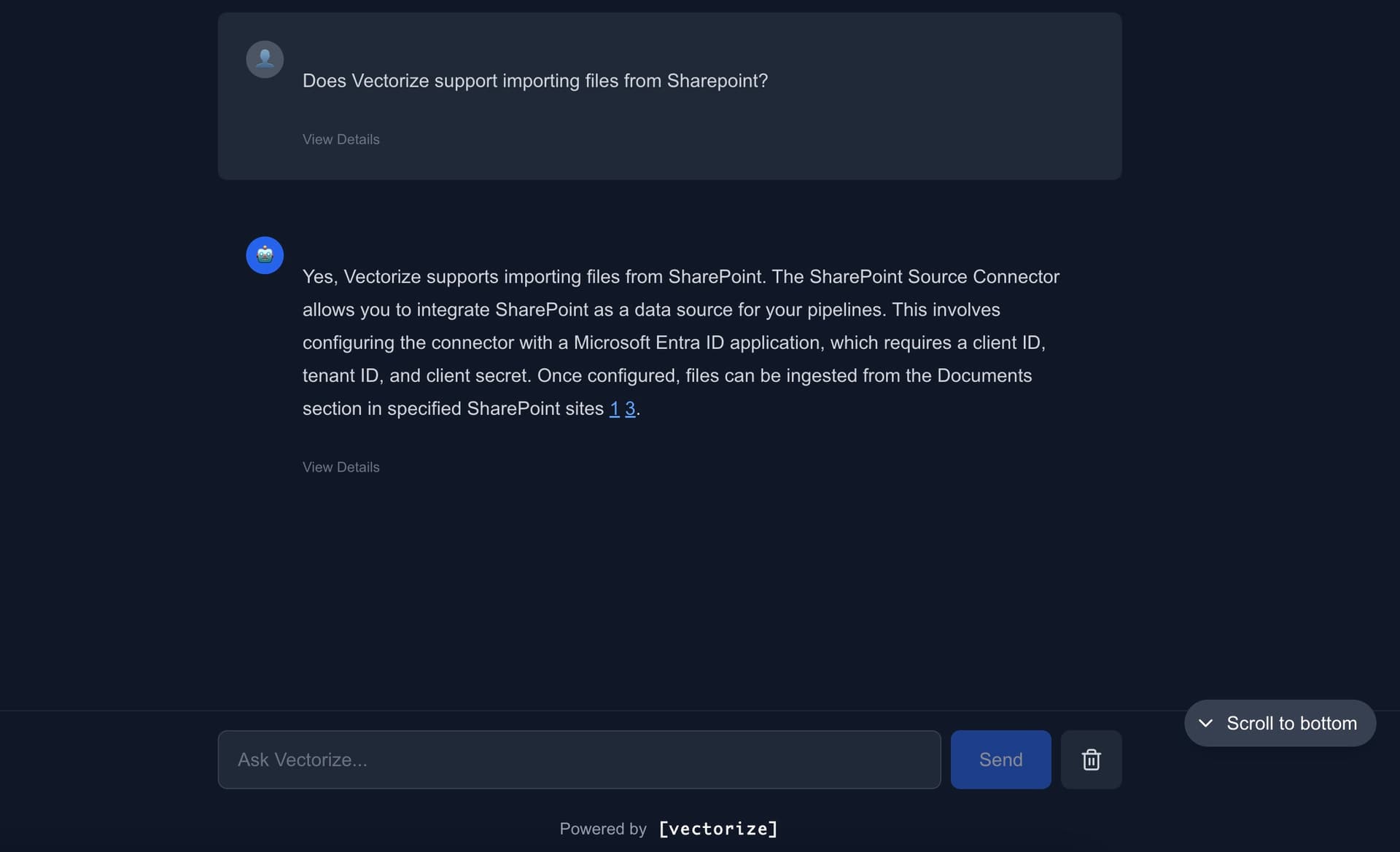Click the words "SharePoint Source Connector"
1400x852 pixels.
934,277
